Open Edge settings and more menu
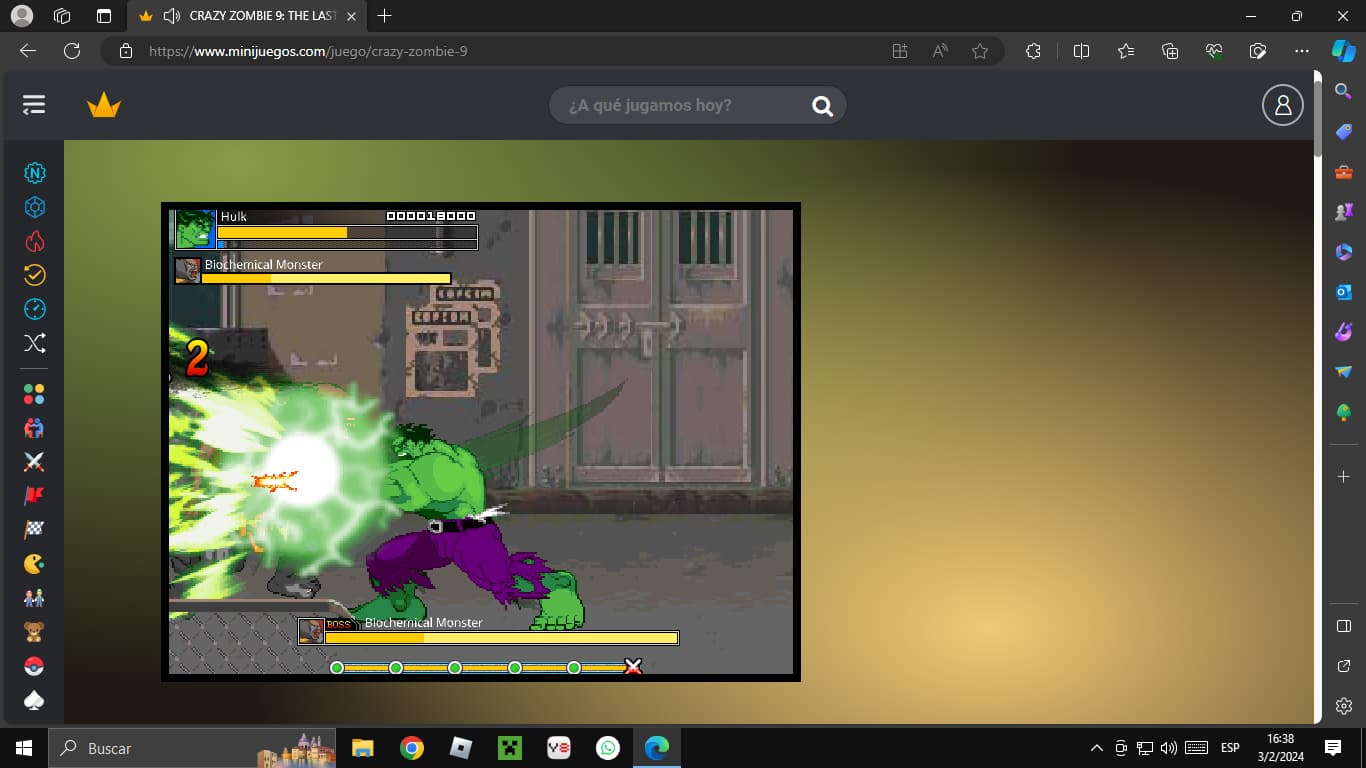Image resolution: width=1366 pixels, height=768 pixels. click(x=1301, y=51)
